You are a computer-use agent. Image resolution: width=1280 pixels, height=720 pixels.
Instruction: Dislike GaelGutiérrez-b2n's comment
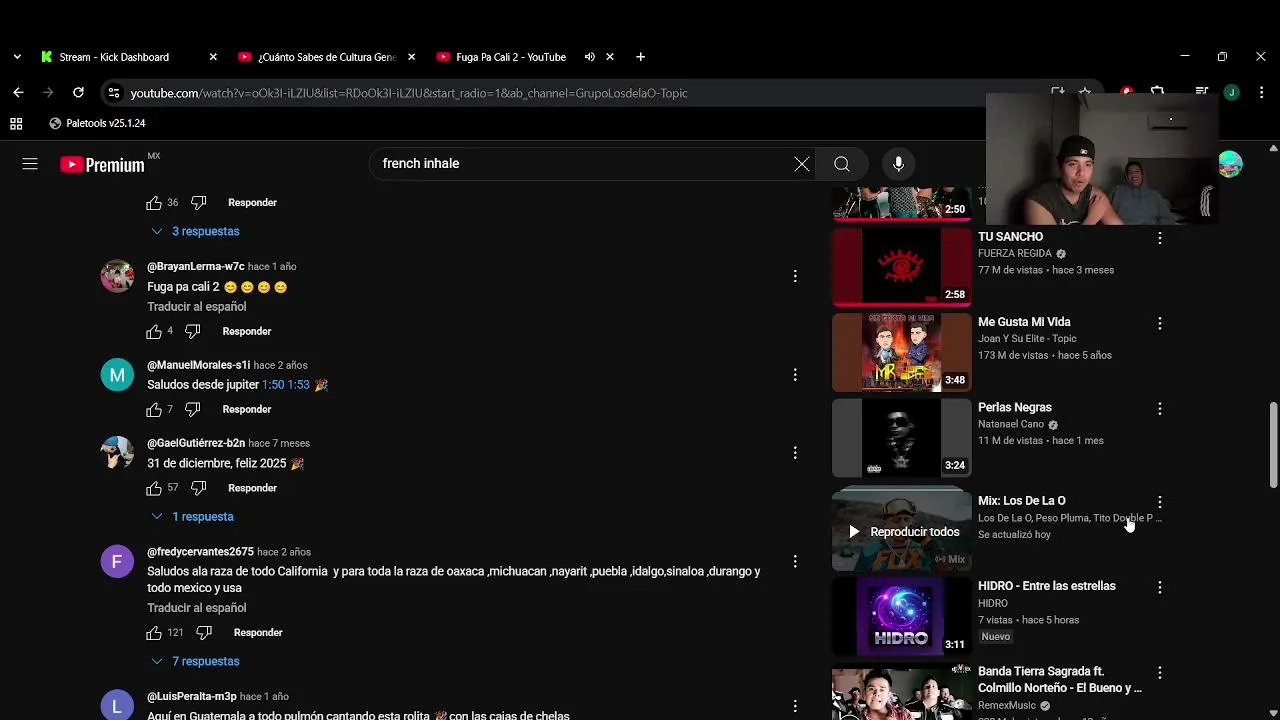(x=198, y=488)
